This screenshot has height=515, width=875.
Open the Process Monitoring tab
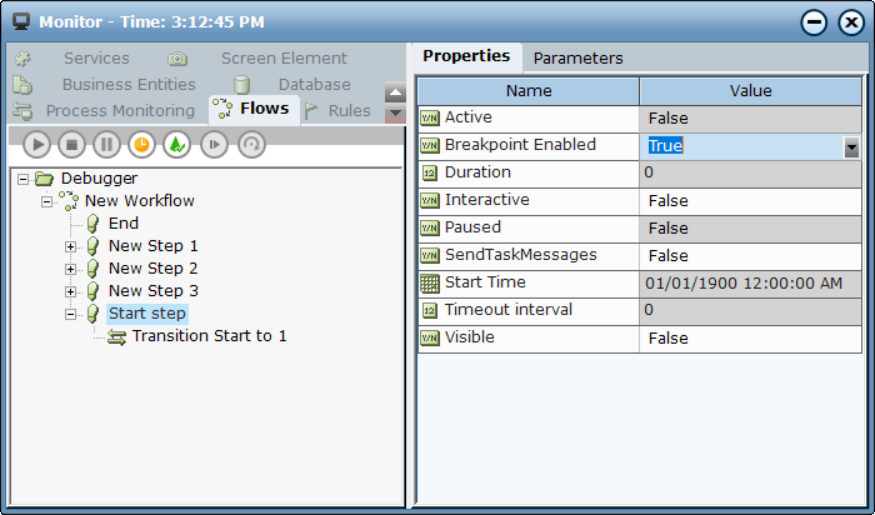pos(119,111)
